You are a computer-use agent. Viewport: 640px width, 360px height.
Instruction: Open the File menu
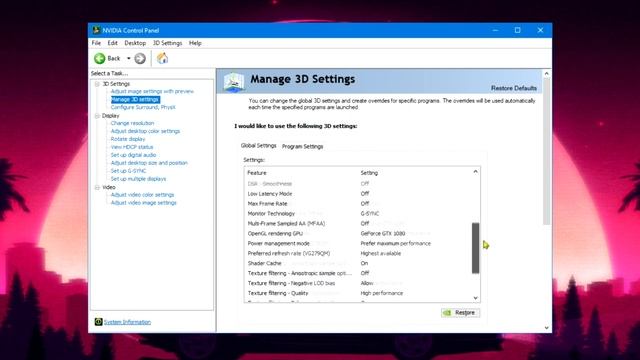coord(96,43)
